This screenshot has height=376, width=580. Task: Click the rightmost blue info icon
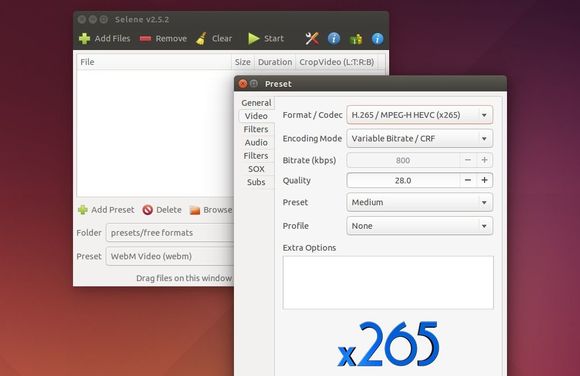[x=377, y=38]
